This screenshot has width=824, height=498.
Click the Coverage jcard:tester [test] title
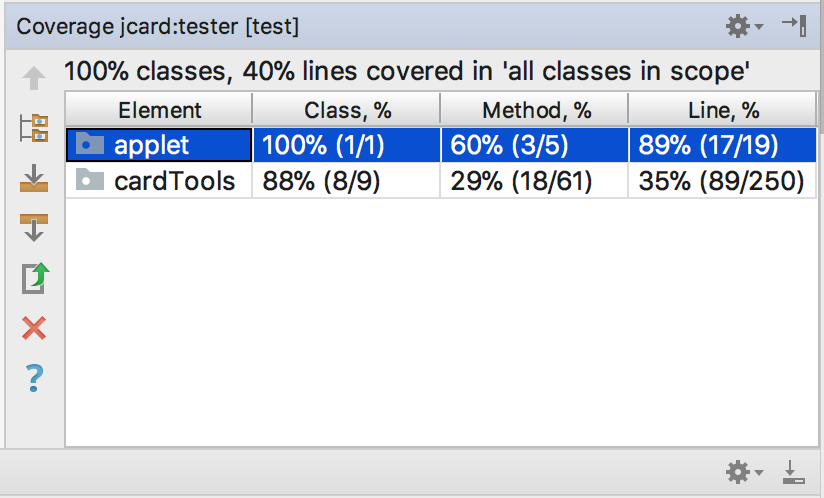coord(157,27)
